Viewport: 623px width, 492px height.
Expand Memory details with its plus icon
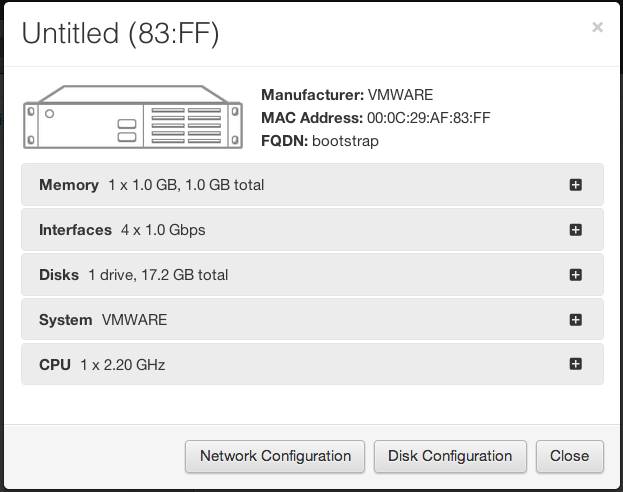tap(576, 185)
